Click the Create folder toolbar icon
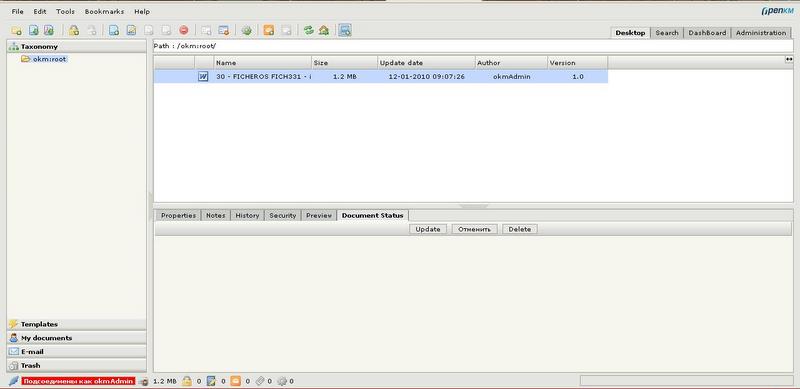The width and height of the screenshot is (800, 389). [x=16, y=31]
